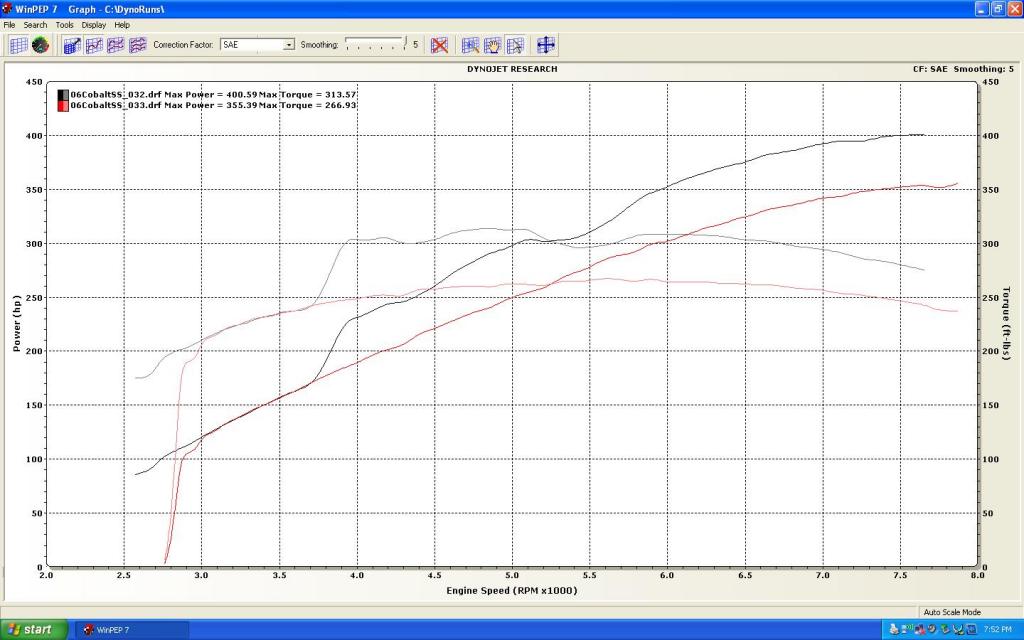
Task: Click the printer tray icon
Action: tap(893, 630)
